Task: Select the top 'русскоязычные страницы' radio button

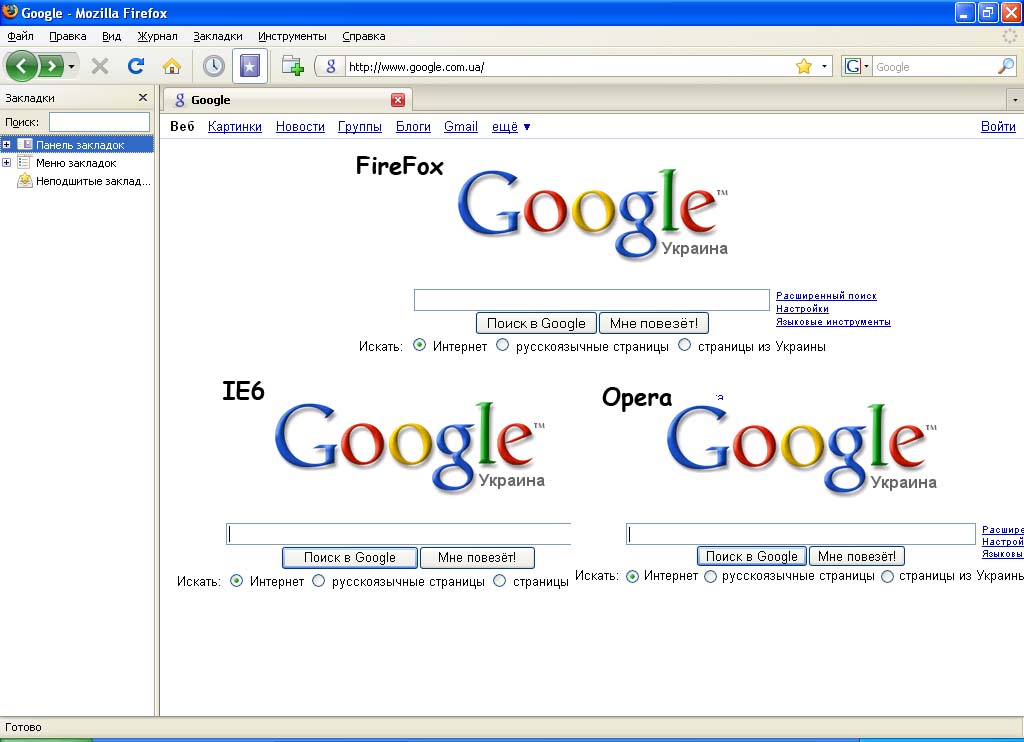Action: [503, 345]
